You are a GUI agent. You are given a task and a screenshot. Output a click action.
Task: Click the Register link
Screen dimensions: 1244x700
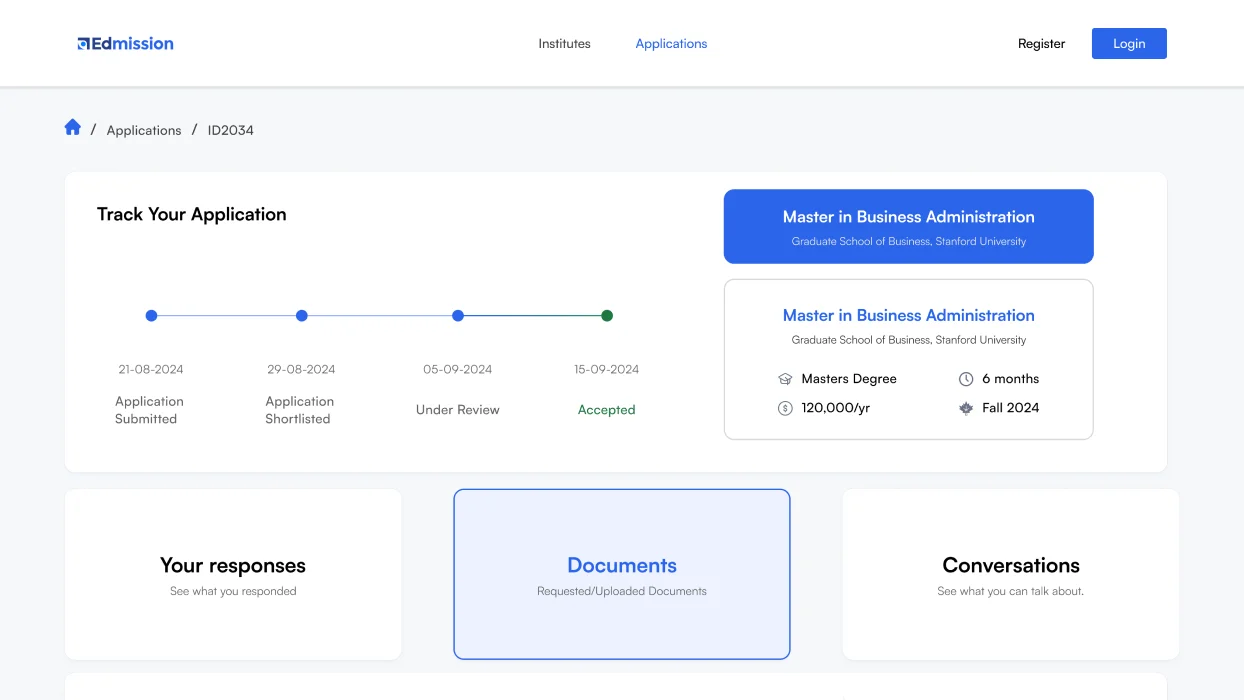(1041, 44)
